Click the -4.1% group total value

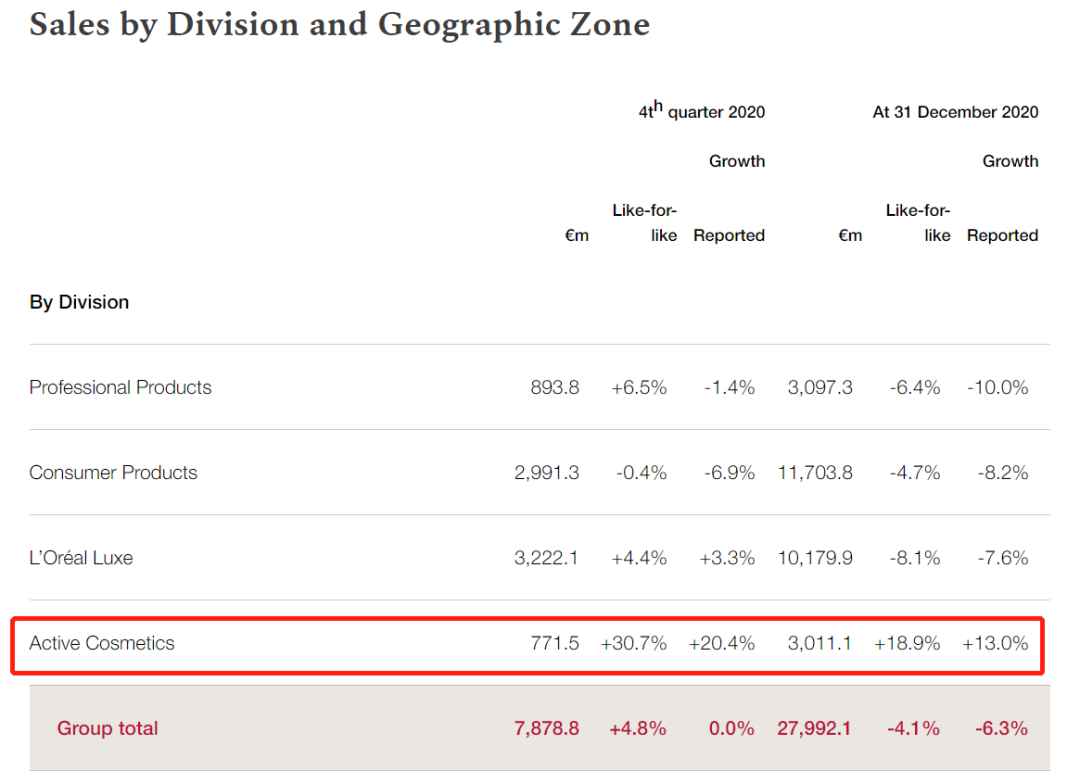tap(913, 729)
